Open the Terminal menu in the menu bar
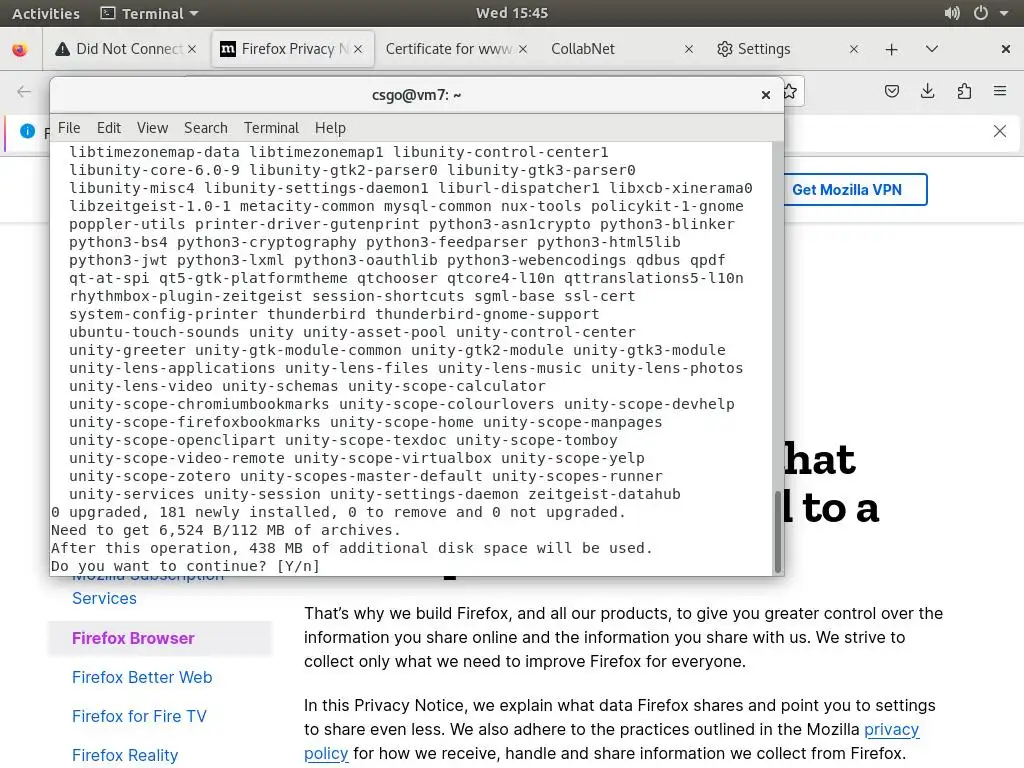This screenshot has width=1024, height=768. 271,128
